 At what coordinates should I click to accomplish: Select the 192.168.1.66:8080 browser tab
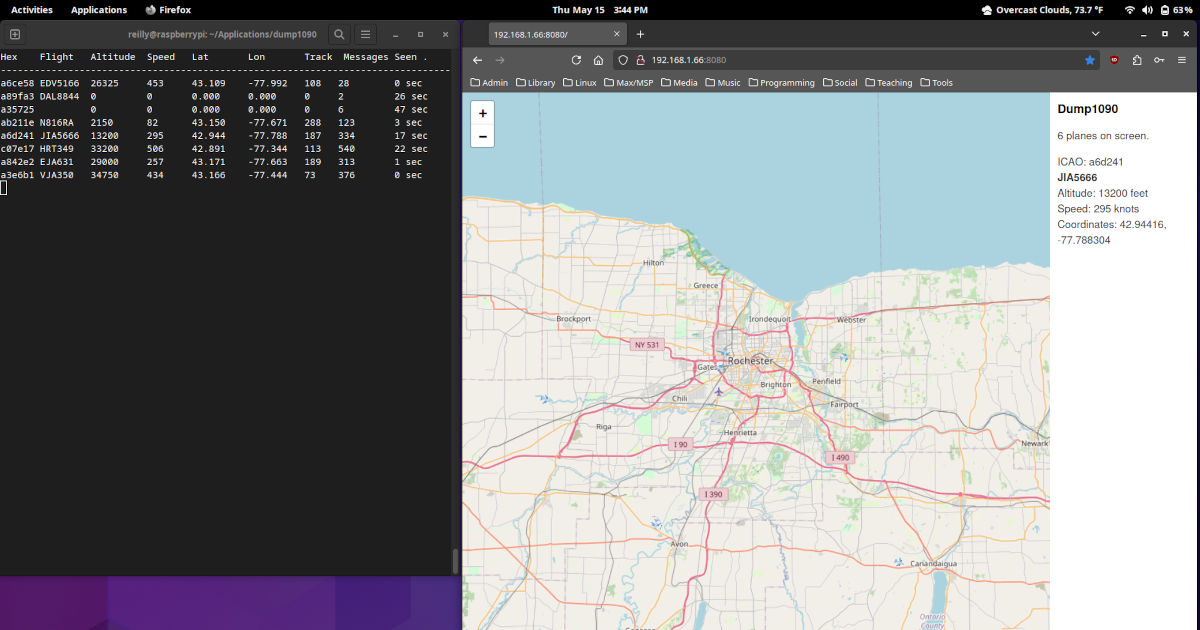(x=540, y=33)
